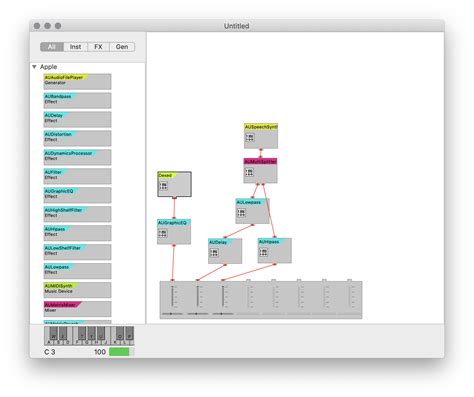474x397 pixels.
Task: Open the Dexed node's editor icon
Action: pyautogui.click(x=163, y=186)
